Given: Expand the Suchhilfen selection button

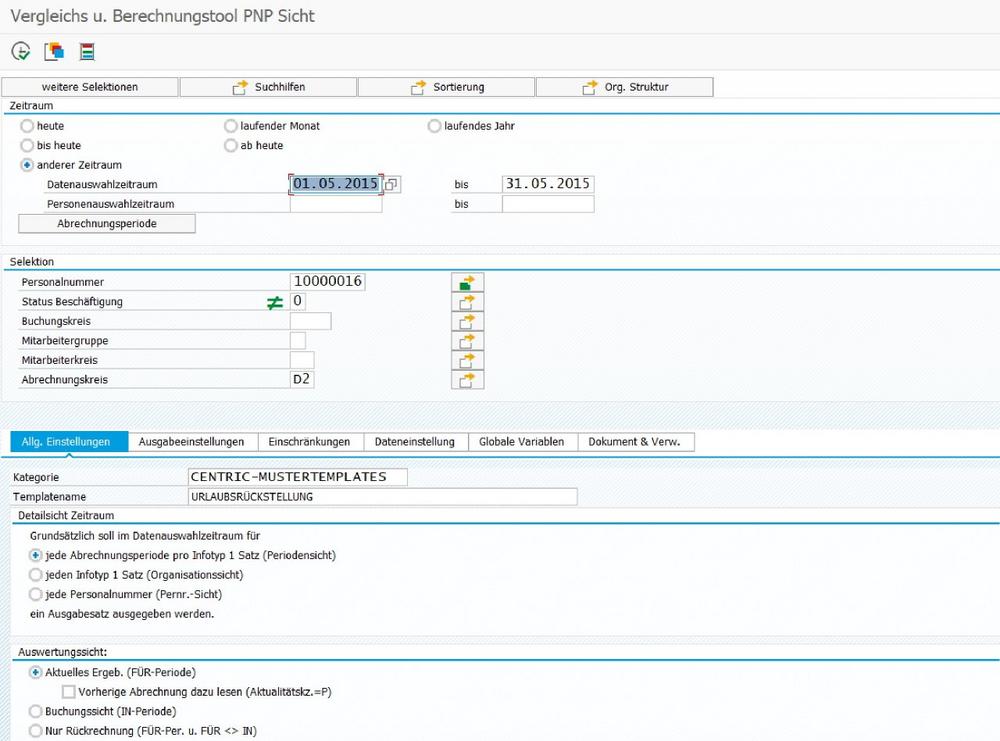Looking at the screenshot, I should click(268, 87).
